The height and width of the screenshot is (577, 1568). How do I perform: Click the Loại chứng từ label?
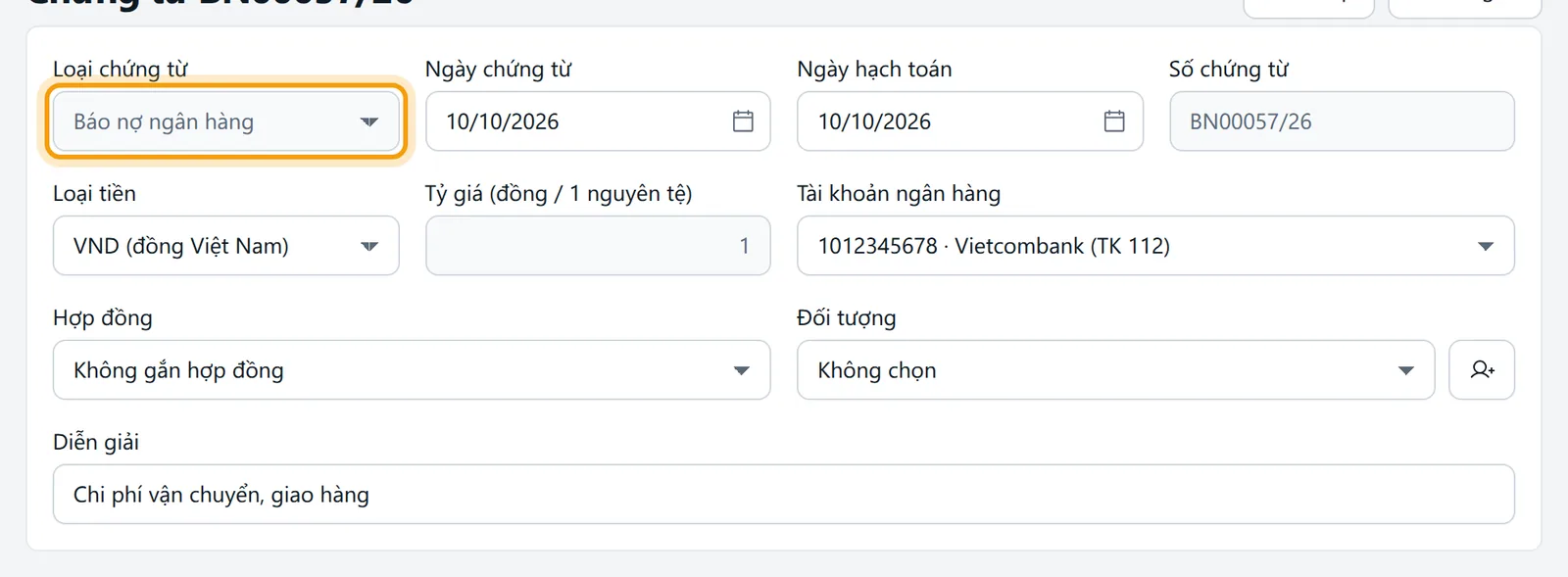pos(121,70)
